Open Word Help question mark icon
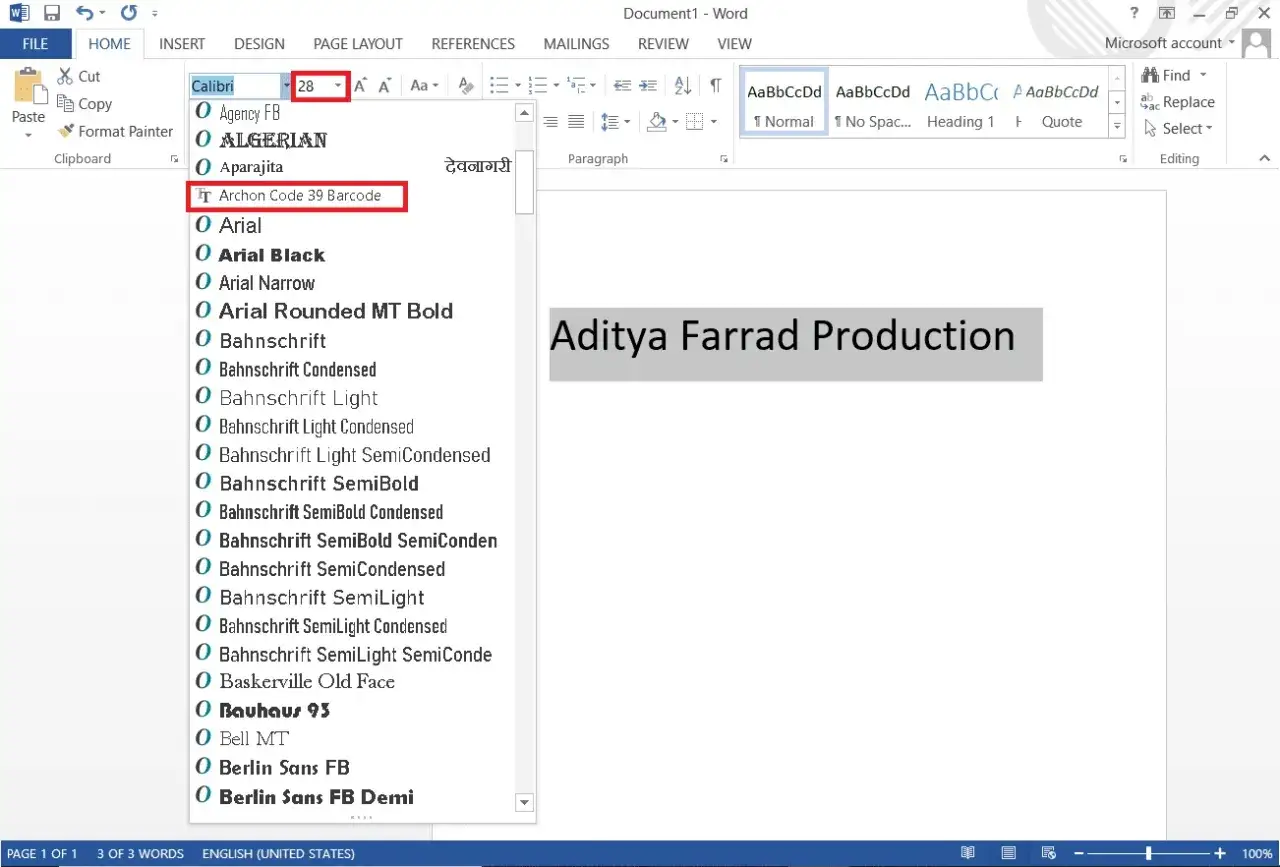This screenshot has width=1280, height=867. tap(1134, 14)
